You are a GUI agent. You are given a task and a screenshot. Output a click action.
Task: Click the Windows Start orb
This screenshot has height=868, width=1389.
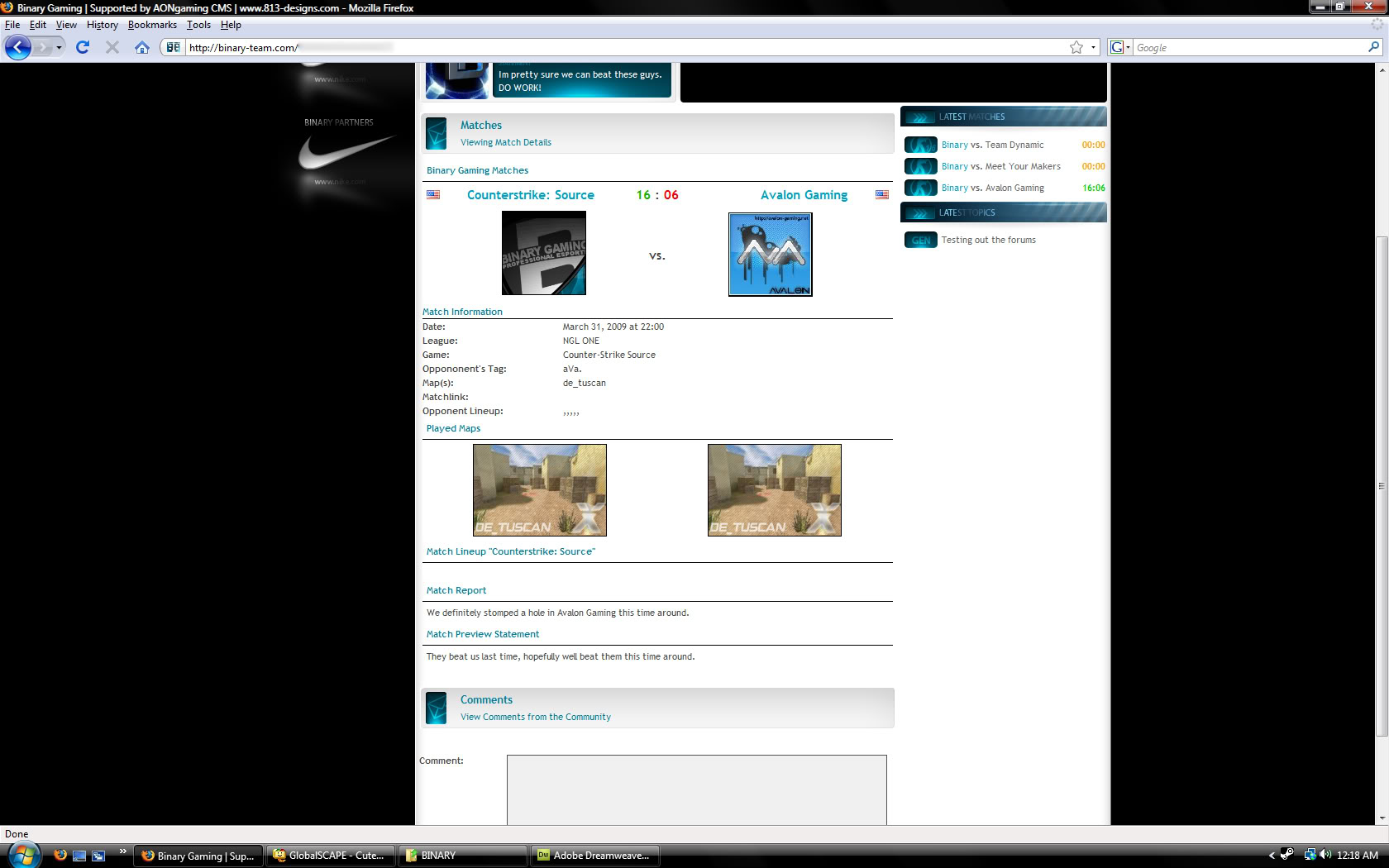tap(23, 855)
